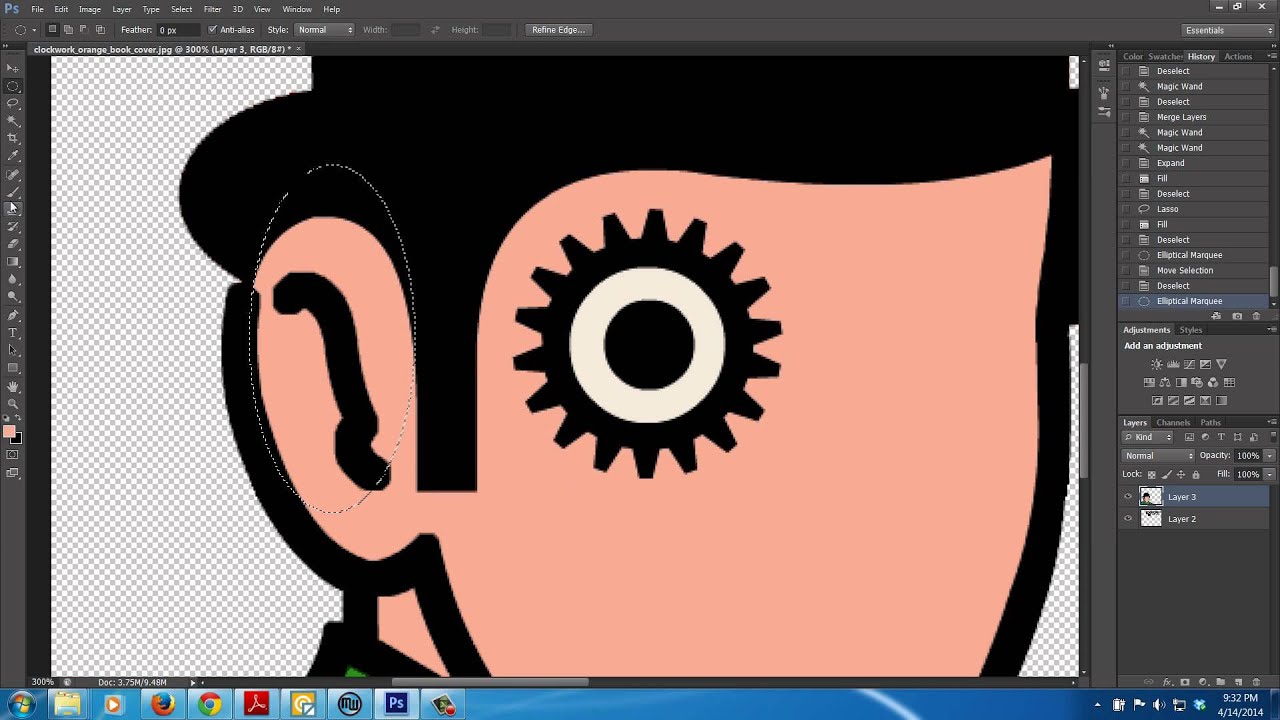
Task: Click the Expand history state
Action: (x=1170, y=163)
